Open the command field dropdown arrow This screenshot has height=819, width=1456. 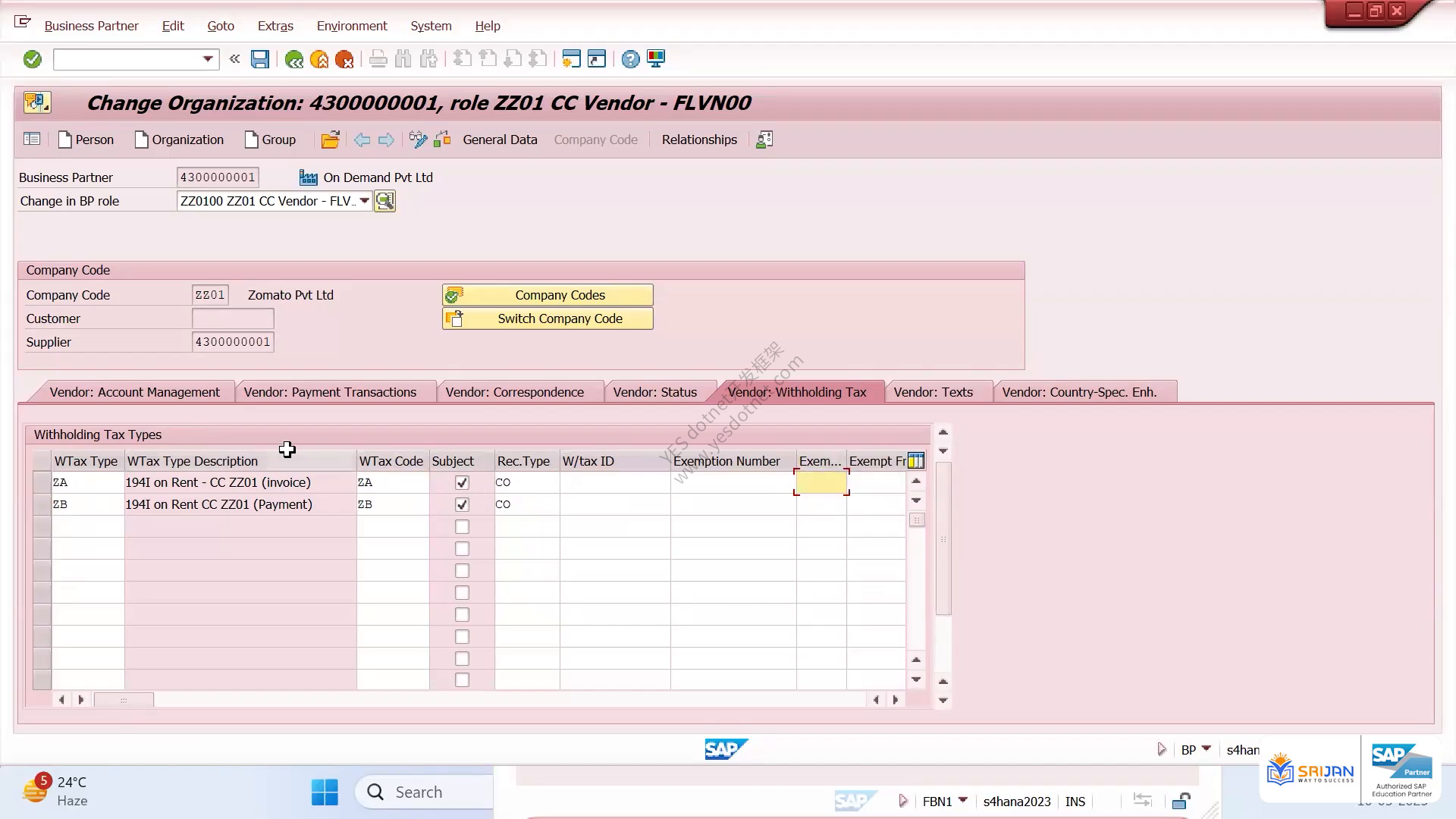coord(208,59)
